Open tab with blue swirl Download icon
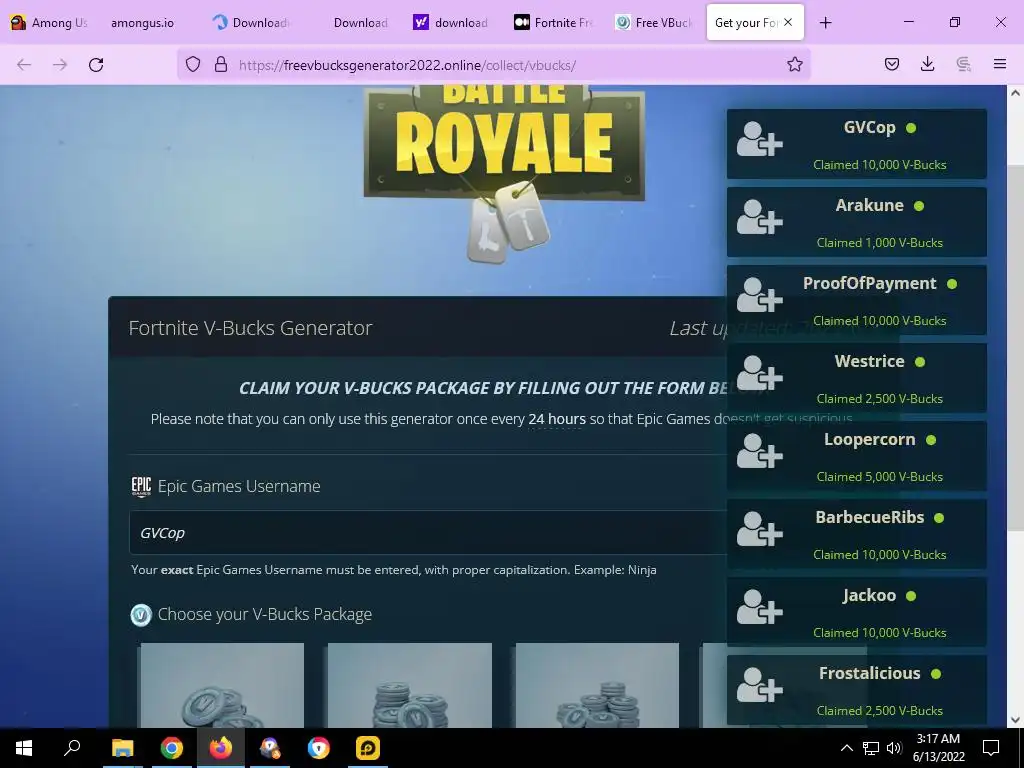This screenshot has height=768, width=1024. click(x=251, y=23)
